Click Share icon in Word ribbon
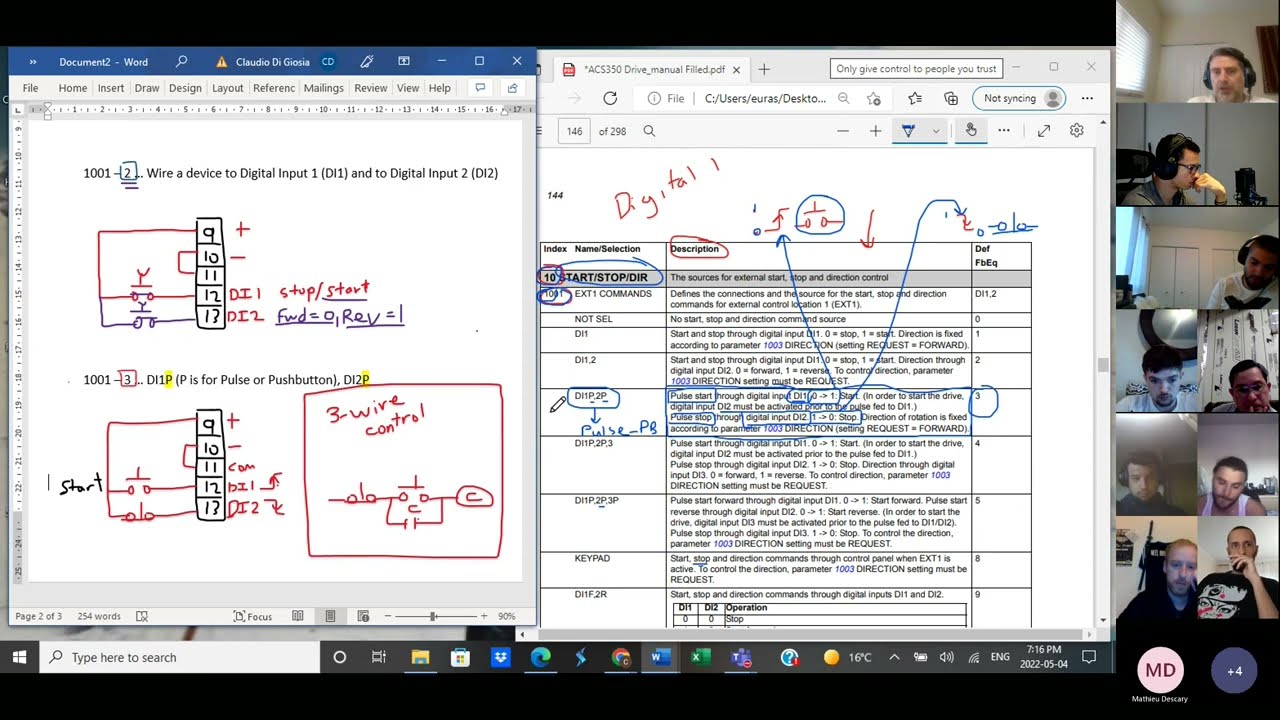 click(x=513, y=88)
